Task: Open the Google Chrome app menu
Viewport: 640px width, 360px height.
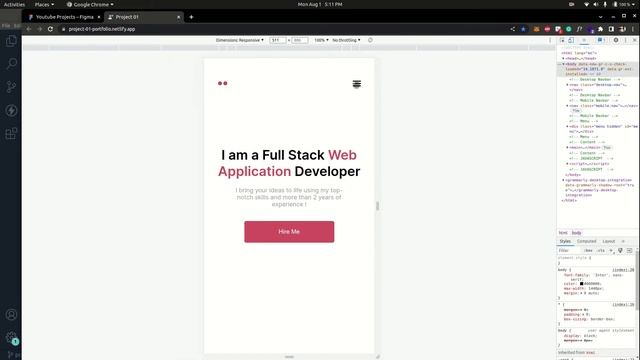Action: pyautogui.click(x=90, y=4)
